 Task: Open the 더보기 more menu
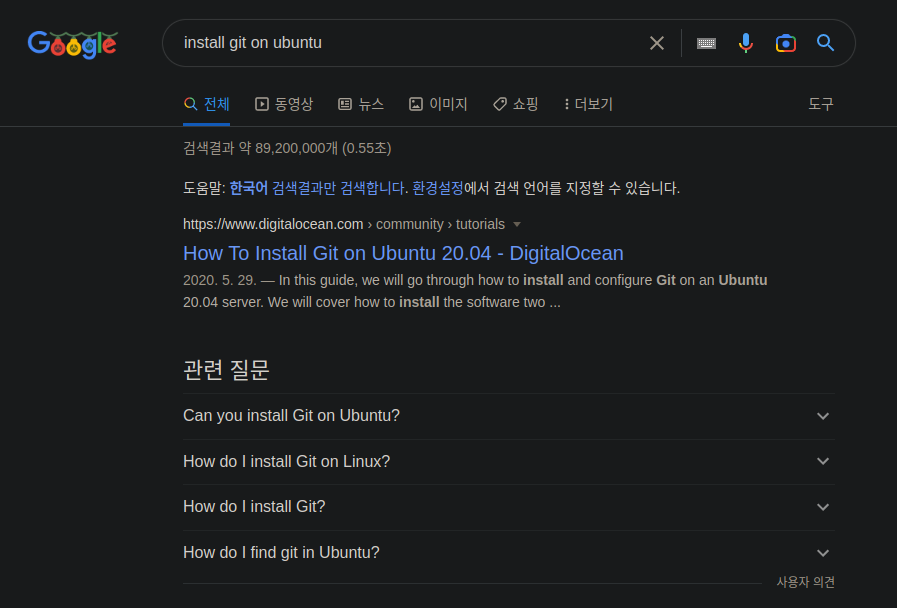pos(588,104)
